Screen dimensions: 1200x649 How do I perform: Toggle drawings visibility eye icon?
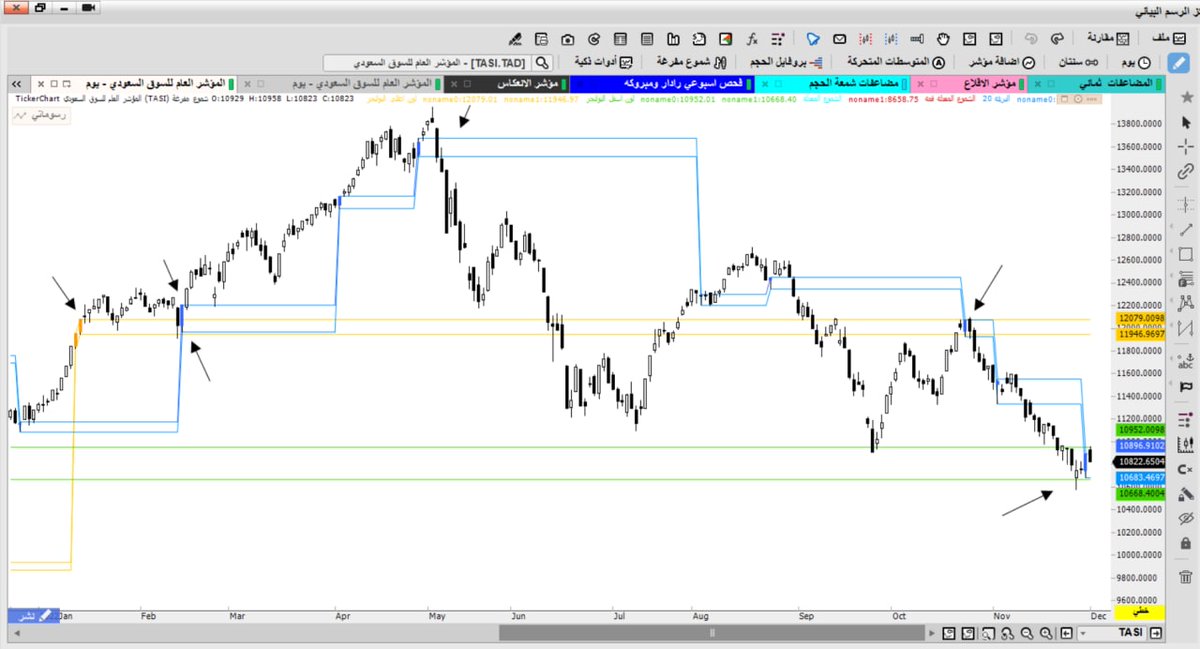tap(1185, 518)
